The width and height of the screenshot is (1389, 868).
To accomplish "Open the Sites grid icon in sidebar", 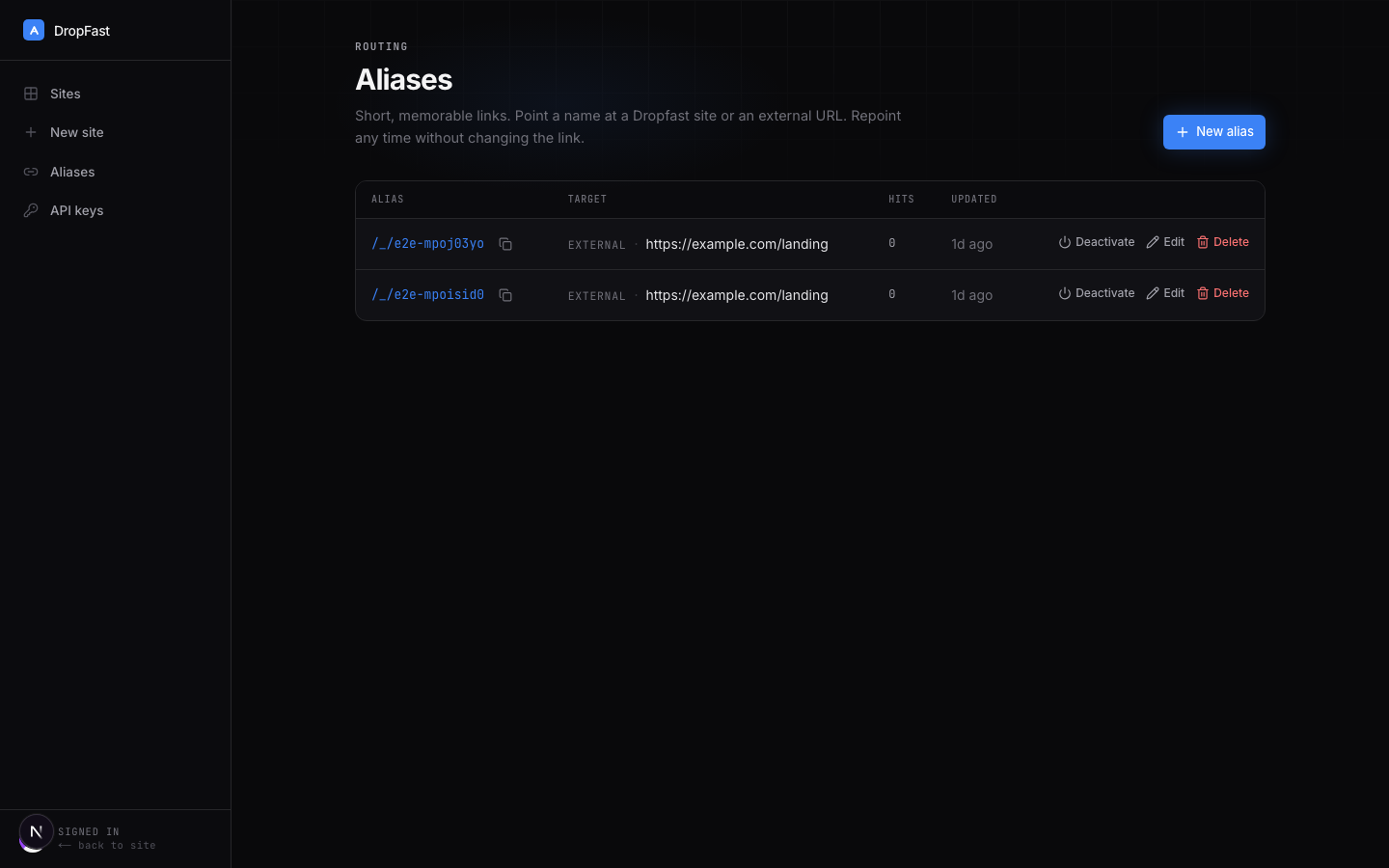I will click(x=31, y=94).
